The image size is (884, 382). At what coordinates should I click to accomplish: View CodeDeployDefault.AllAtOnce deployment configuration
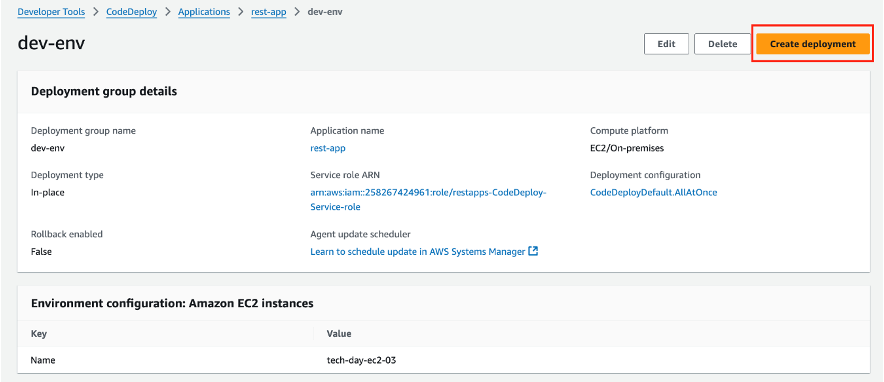coord(653,192)
